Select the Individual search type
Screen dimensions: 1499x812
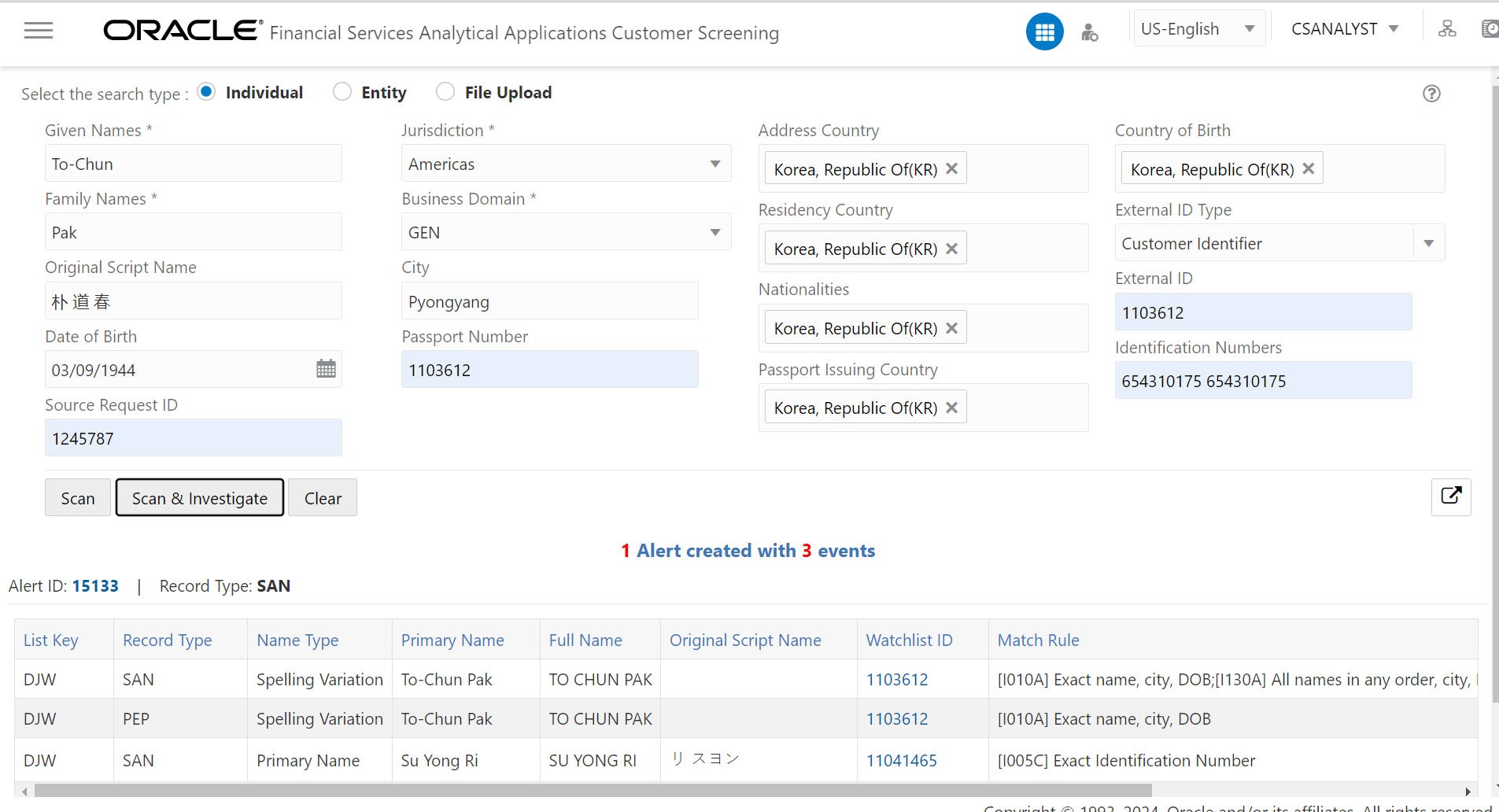pyautogui.click(x=206, y=91)
